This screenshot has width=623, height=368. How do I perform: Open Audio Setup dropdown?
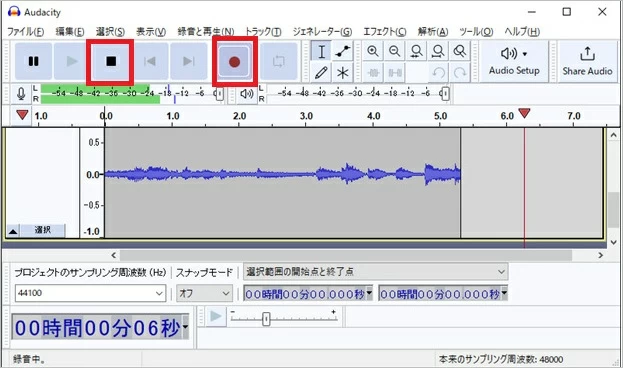[514, 61]
